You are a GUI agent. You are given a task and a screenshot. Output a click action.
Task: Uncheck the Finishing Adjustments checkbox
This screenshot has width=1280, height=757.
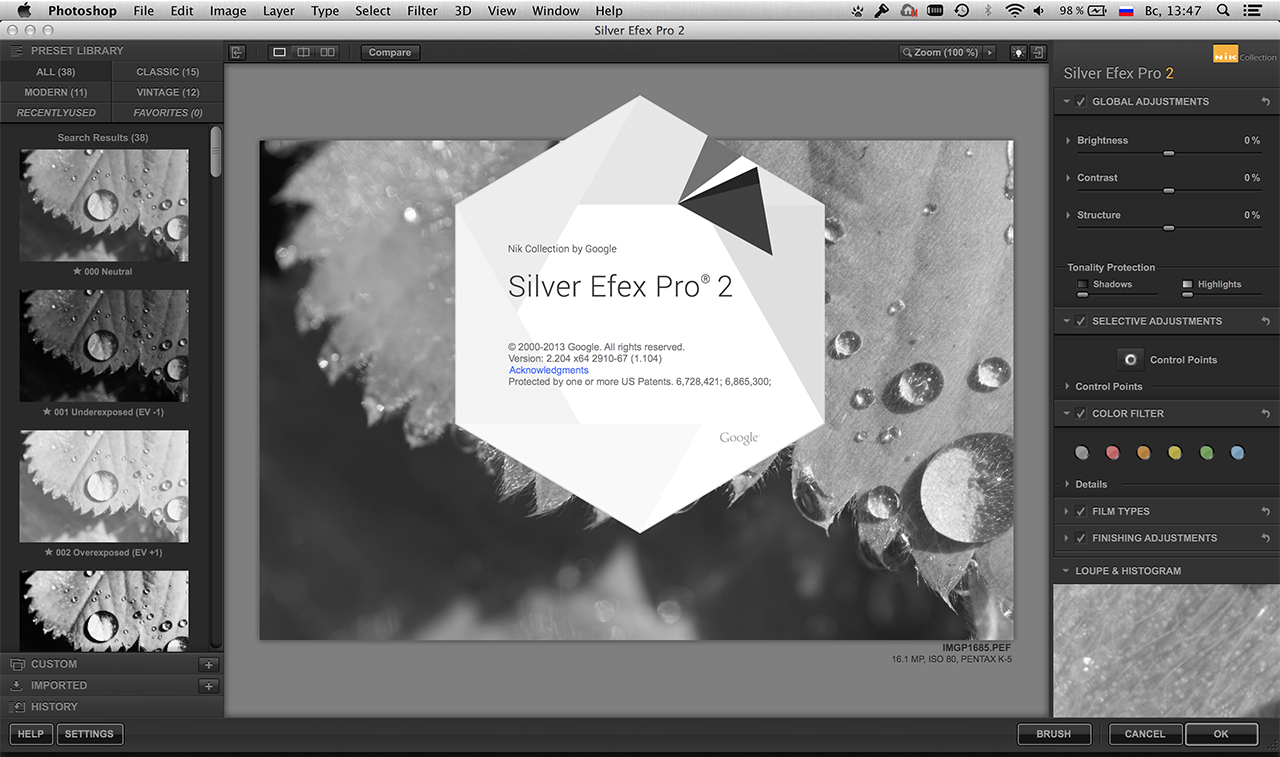pyautogui.click(x=1081, y=539)
